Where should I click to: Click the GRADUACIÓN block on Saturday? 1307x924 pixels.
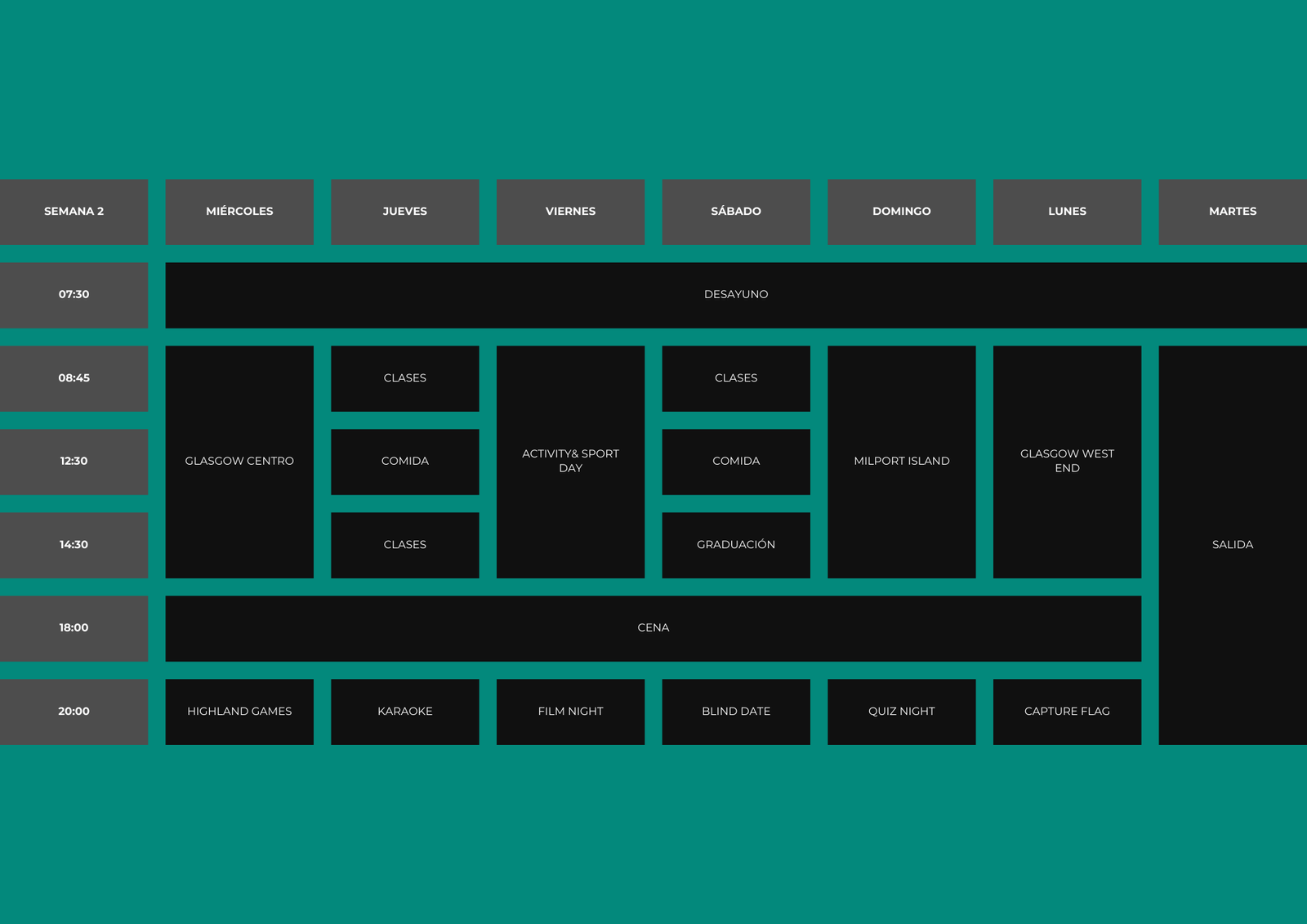tap(736, 545)
